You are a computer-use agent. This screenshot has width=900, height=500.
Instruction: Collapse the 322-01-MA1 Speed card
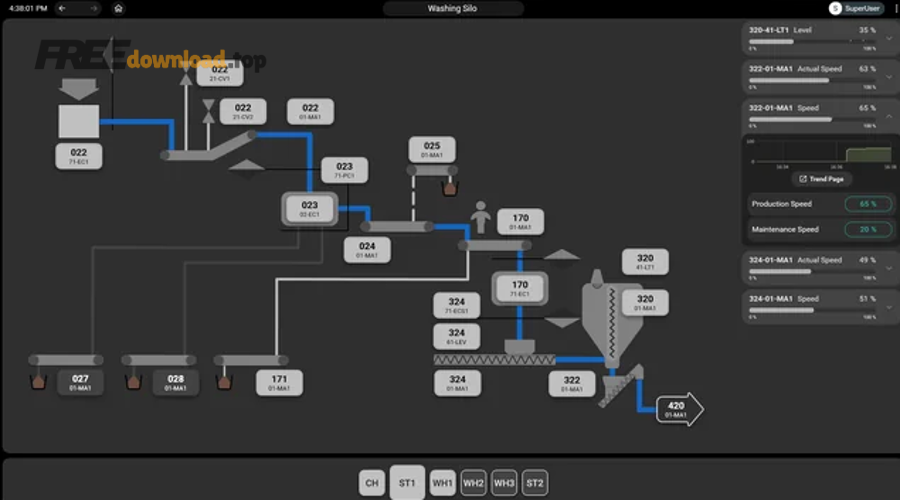pyautogui.click(x=889, y=116)
